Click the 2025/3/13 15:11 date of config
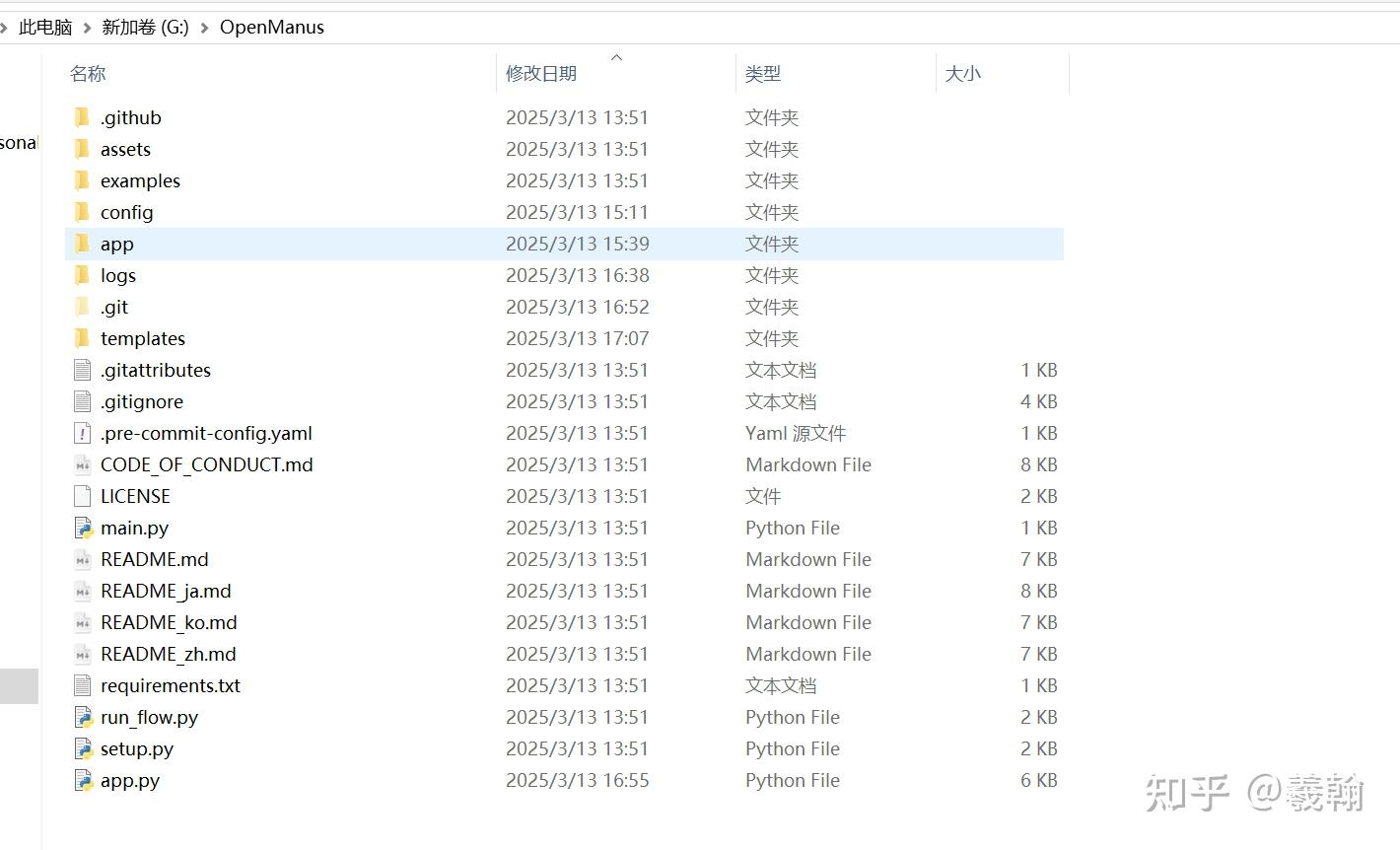 [x=578, y=213]
